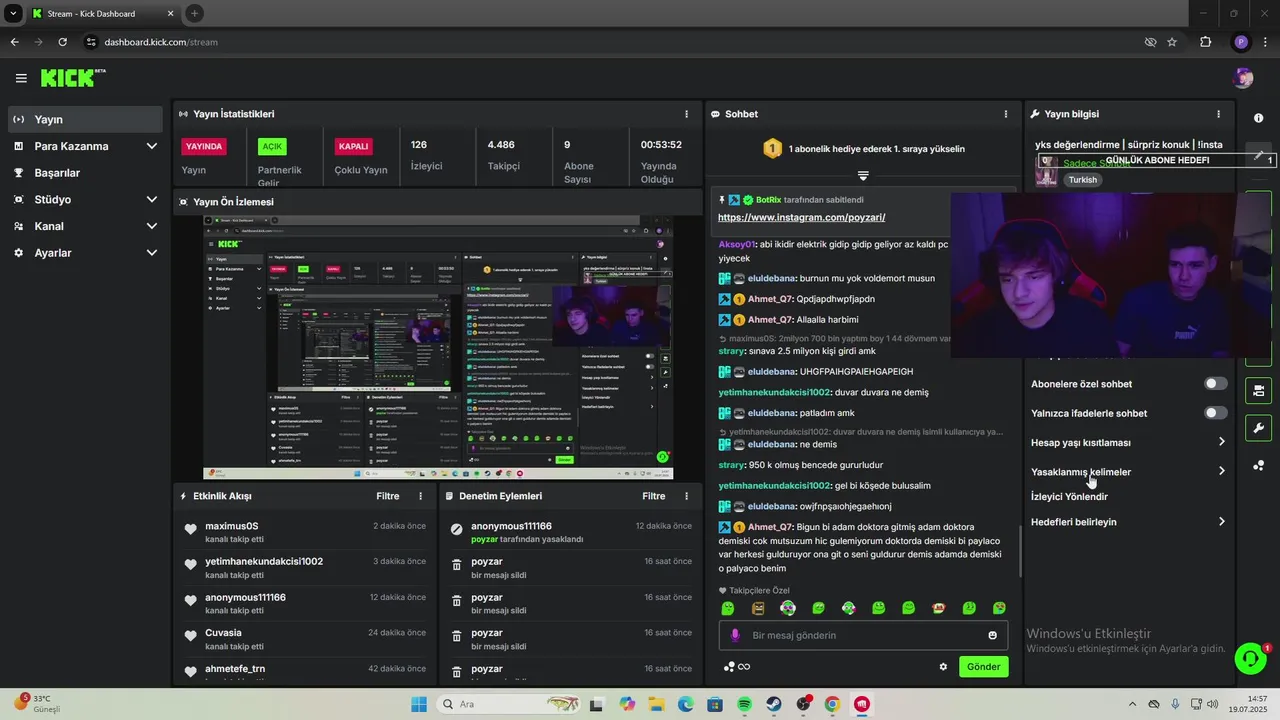This screenshot has height=720, width=1280.
Task: Open chat settings gear next to Gönder
Action: (x=942, y=667)
